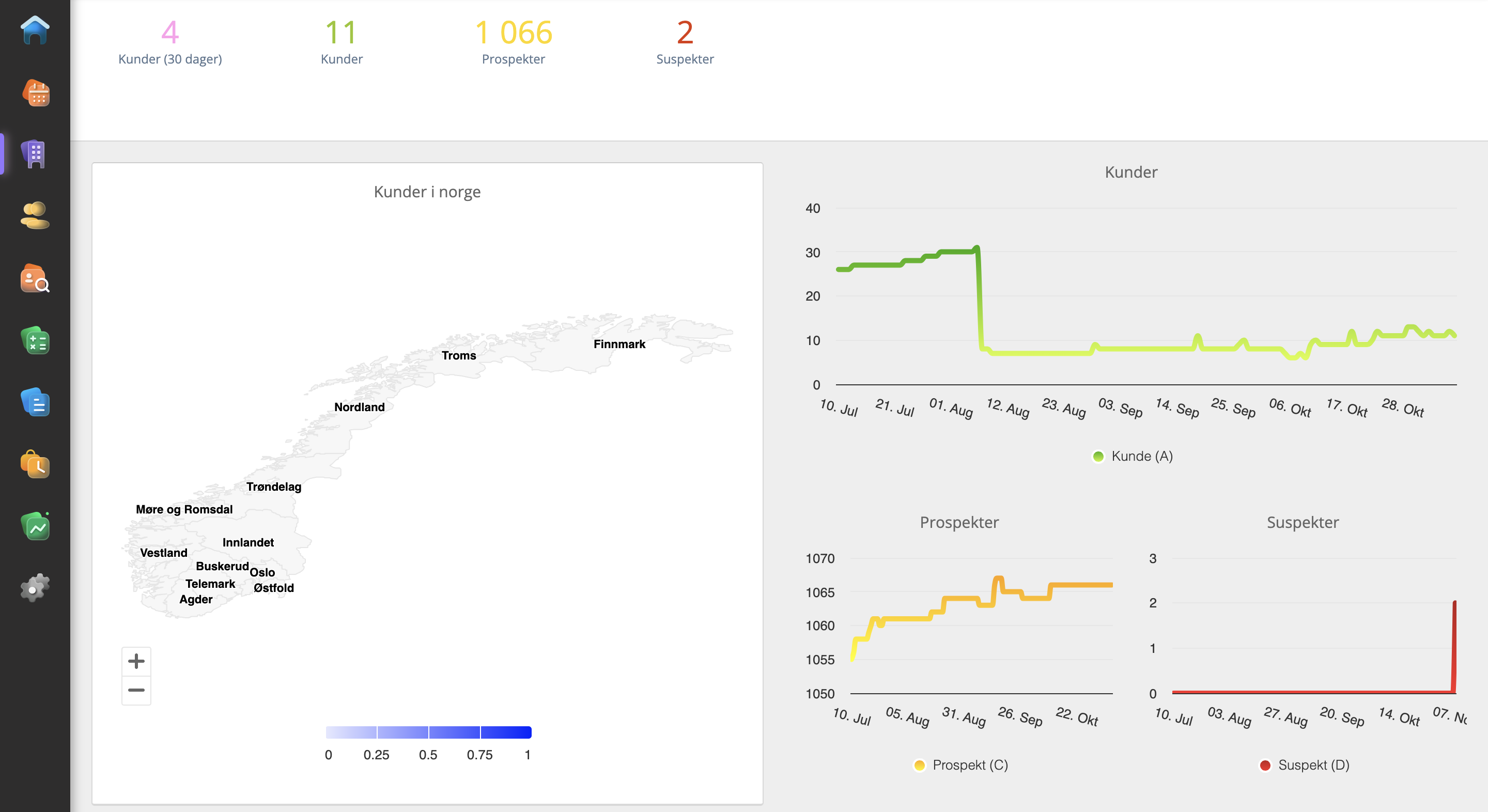Open the settings gear icon
Viewport: 1488px width, 812px height.
(x=35, y=588)
